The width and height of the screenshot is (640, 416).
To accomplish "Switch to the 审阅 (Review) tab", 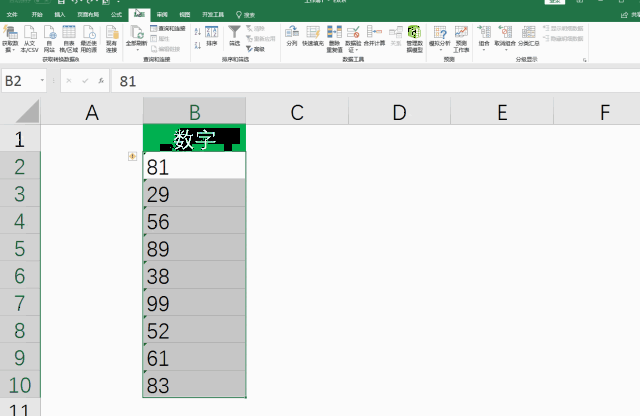I will 162,15.
